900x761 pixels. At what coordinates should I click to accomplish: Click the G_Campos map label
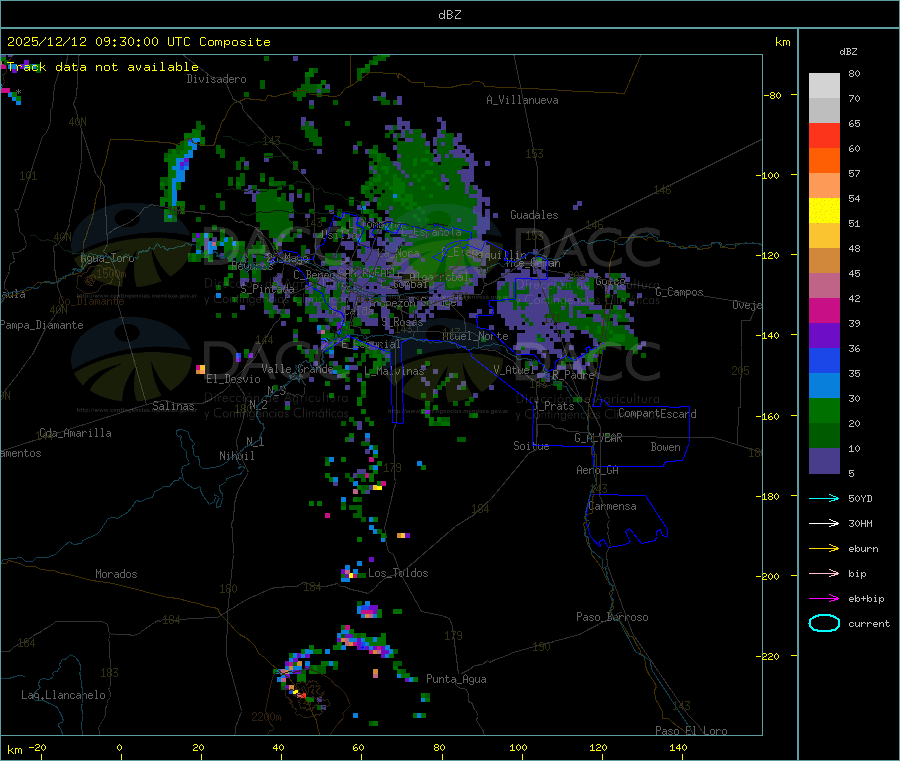click(x=679, y=292)
